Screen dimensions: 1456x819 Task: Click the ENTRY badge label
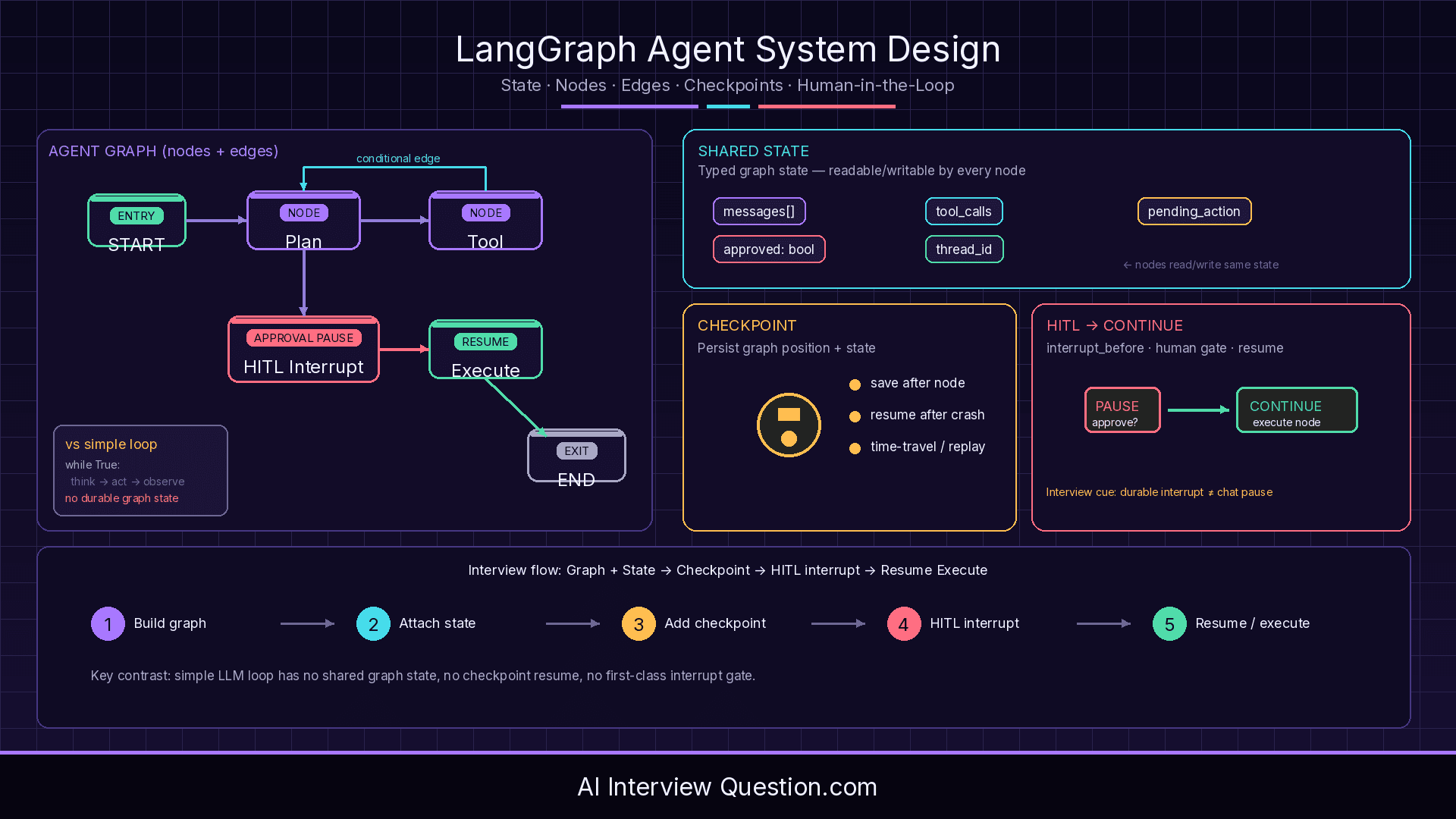[136, 216]
